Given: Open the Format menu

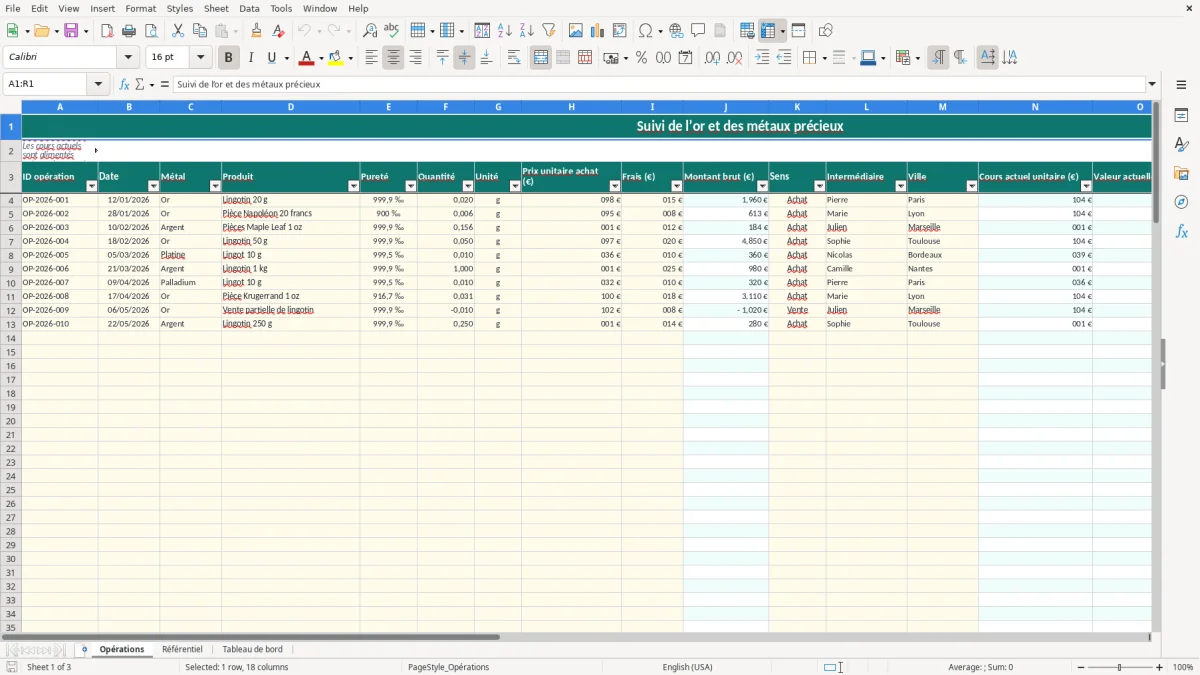Looking at the screenshot, I should point(140,8).
